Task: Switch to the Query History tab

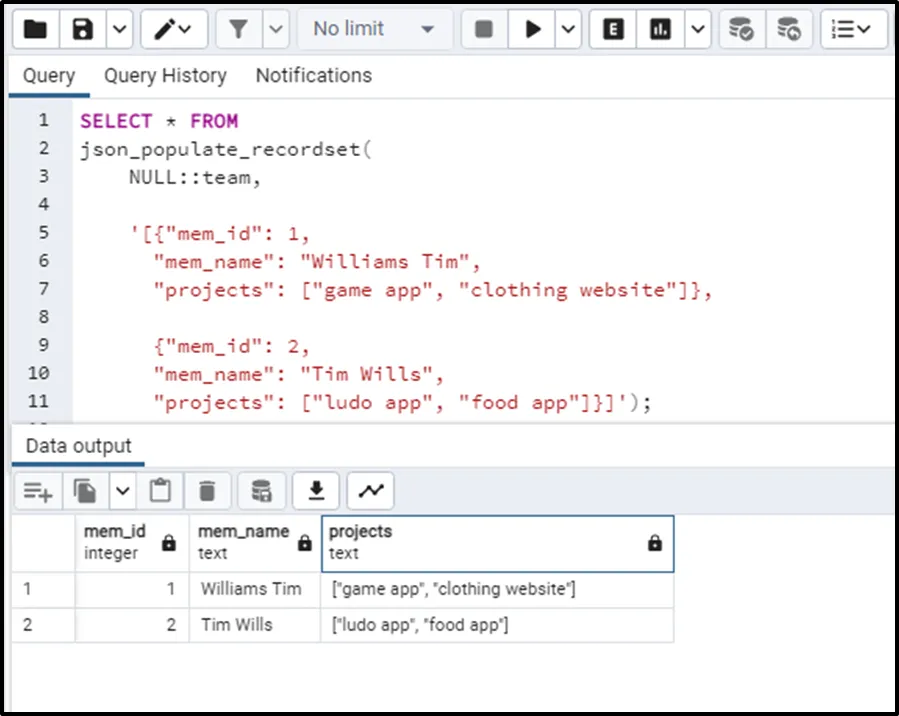Action: (x=165, y=76)
